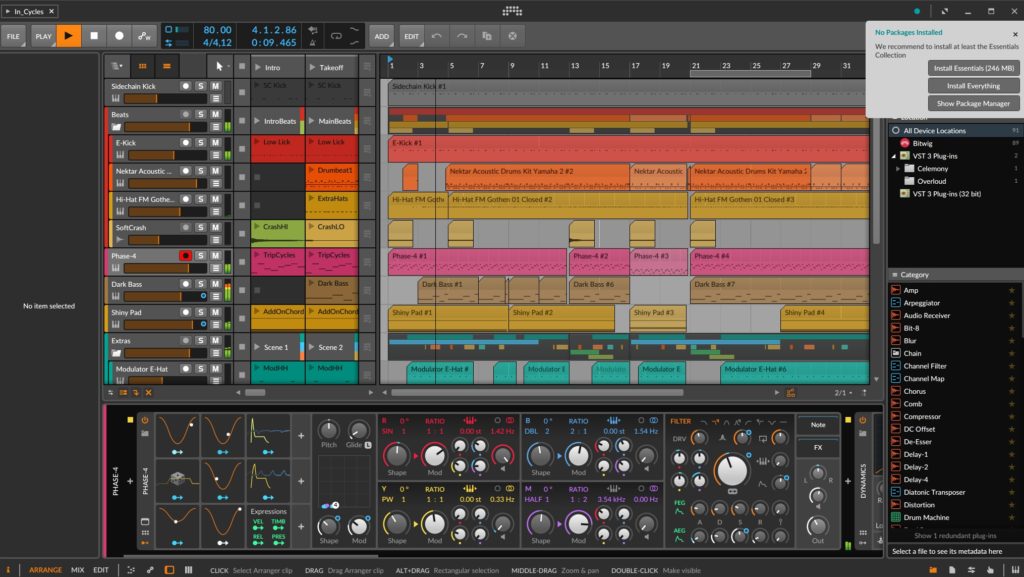Select the Compressor device in category list
Viewport: 1024px width, 577px height.
[921, 416]
